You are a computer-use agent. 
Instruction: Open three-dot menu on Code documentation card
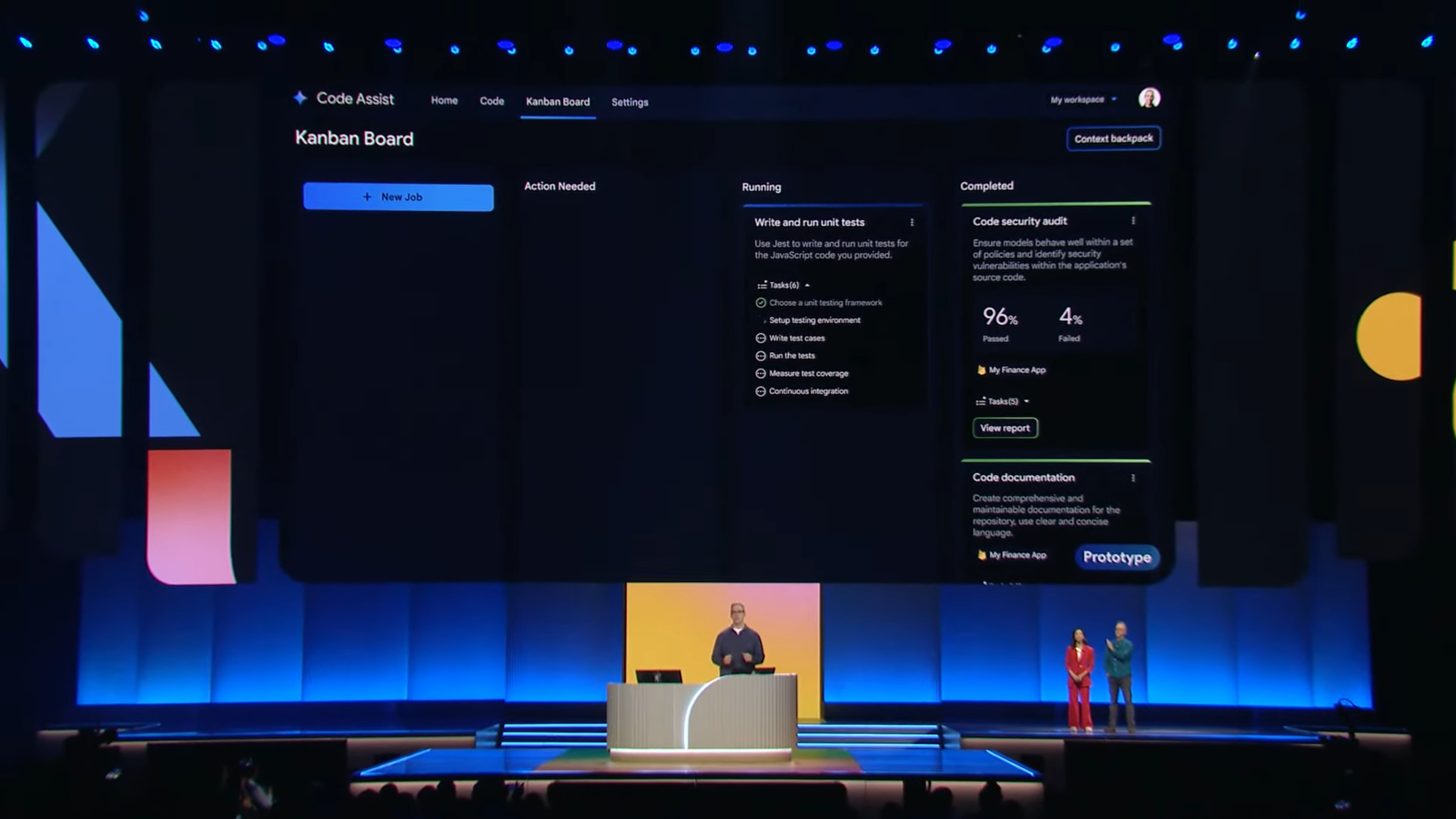click(1133, 478)
